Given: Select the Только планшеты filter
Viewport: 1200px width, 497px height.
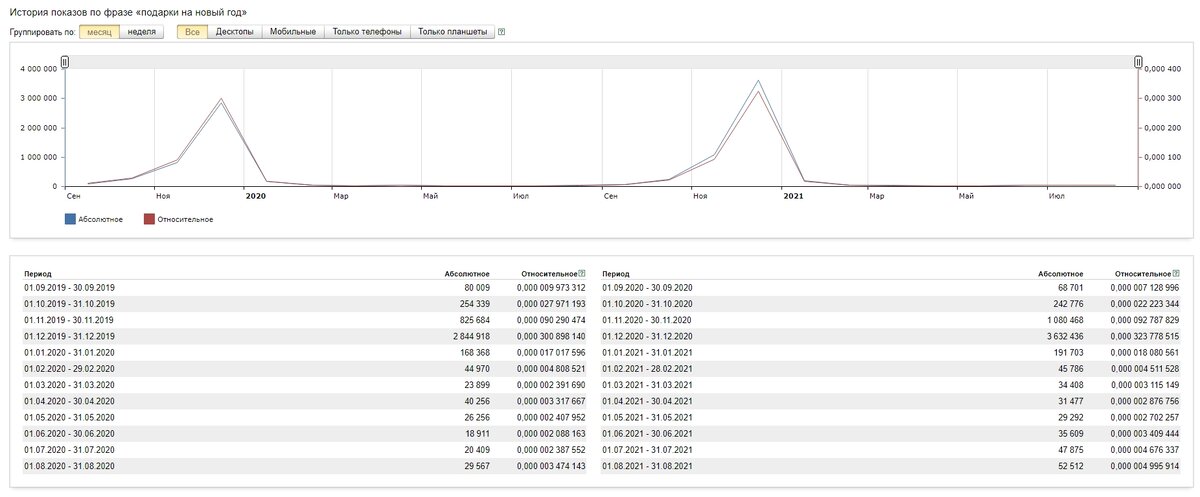Looking at the screenshot, I should (452, 32).
